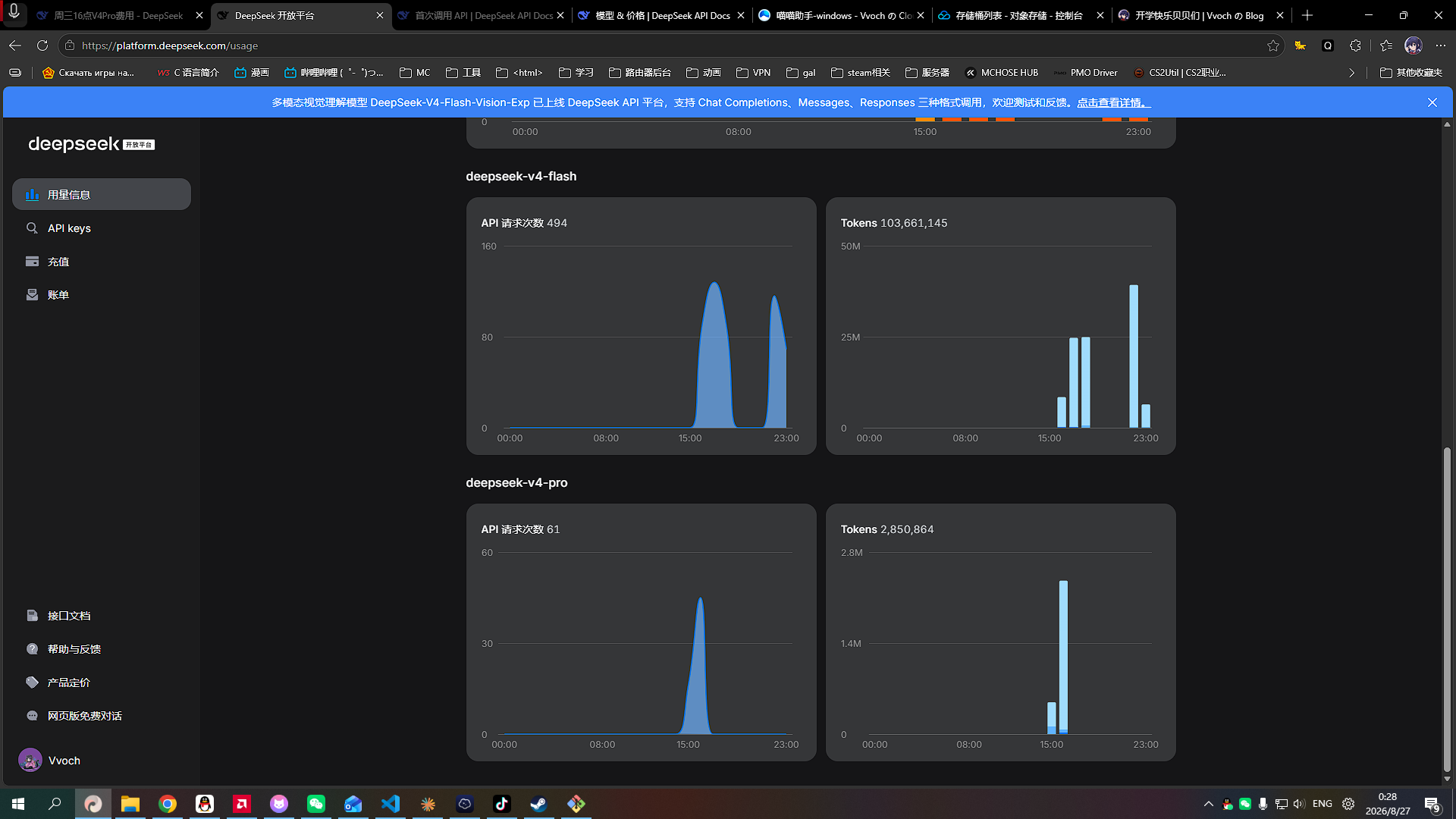Viewport: 1456px width, 819px height.
Task: Open the 账单 billing sidebar item
Action: click(x=102, y=295)
